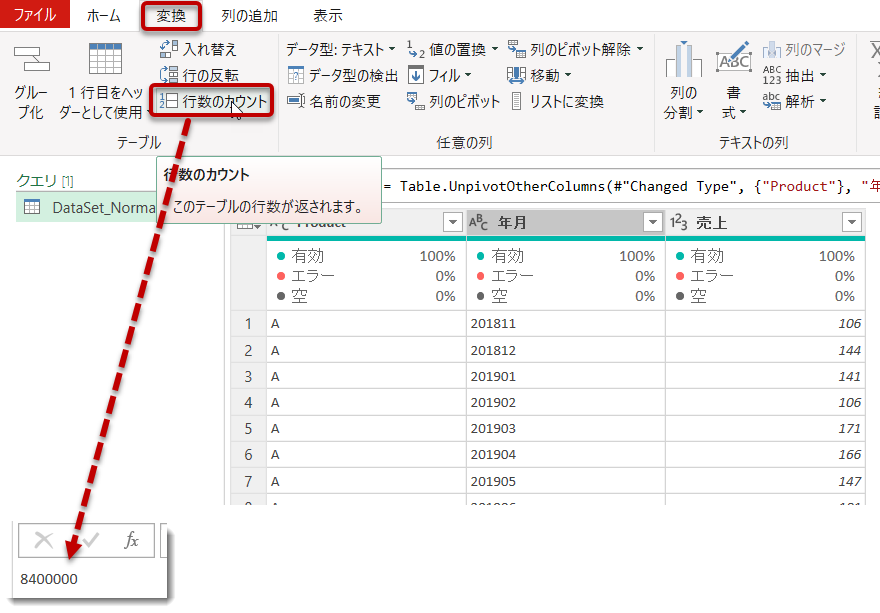Switch to 表示 tab

[328, 15]
